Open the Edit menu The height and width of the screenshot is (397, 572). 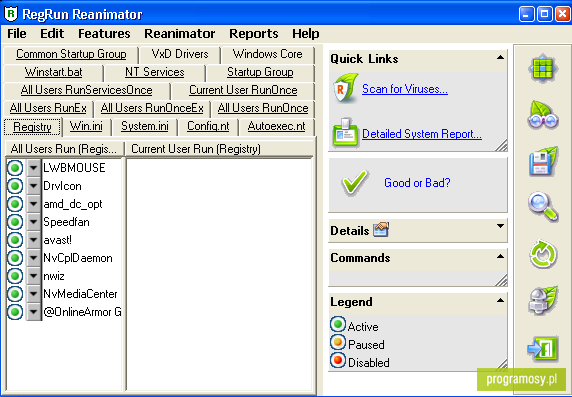(52, 34)
